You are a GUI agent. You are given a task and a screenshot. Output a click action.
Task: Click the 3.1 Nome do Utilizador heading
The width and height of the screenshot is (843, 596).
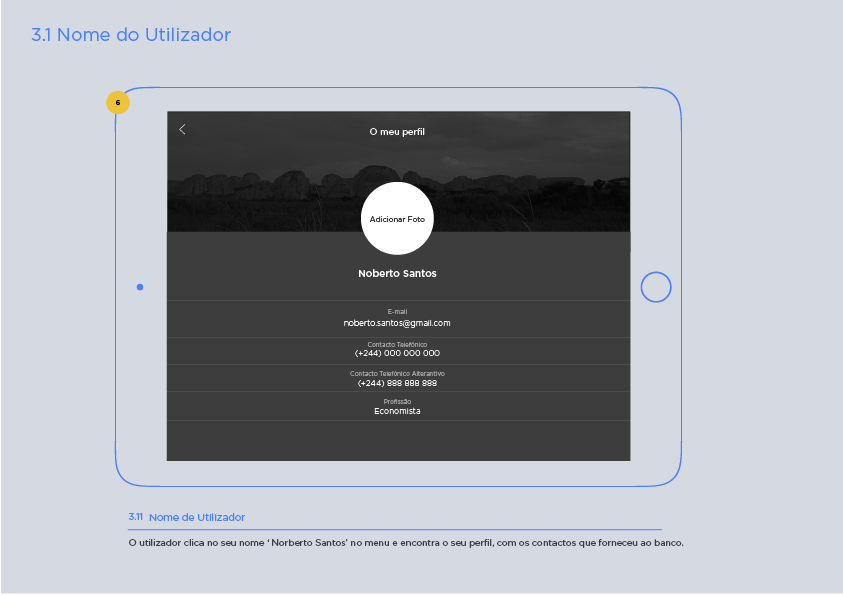click(x=131, y=35)
